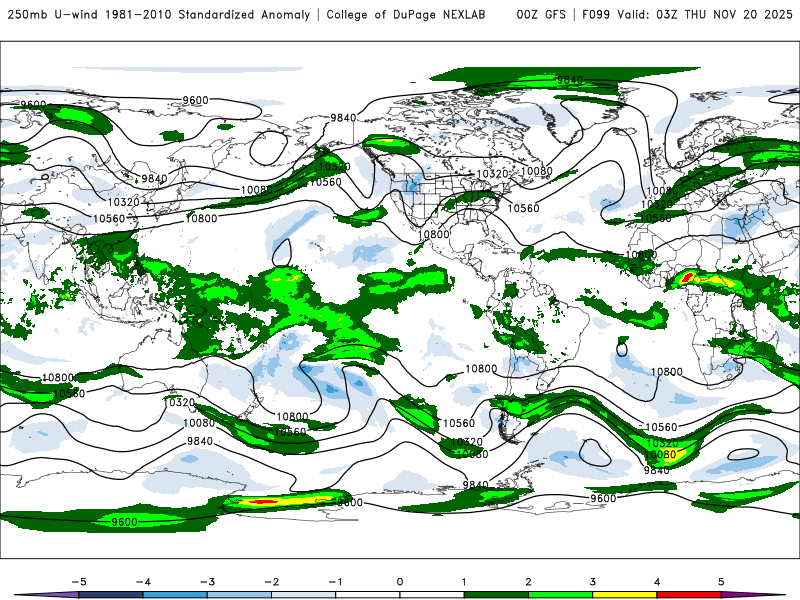Click the dark navy -5 to -4 colorbar segment

coord(111,595)
